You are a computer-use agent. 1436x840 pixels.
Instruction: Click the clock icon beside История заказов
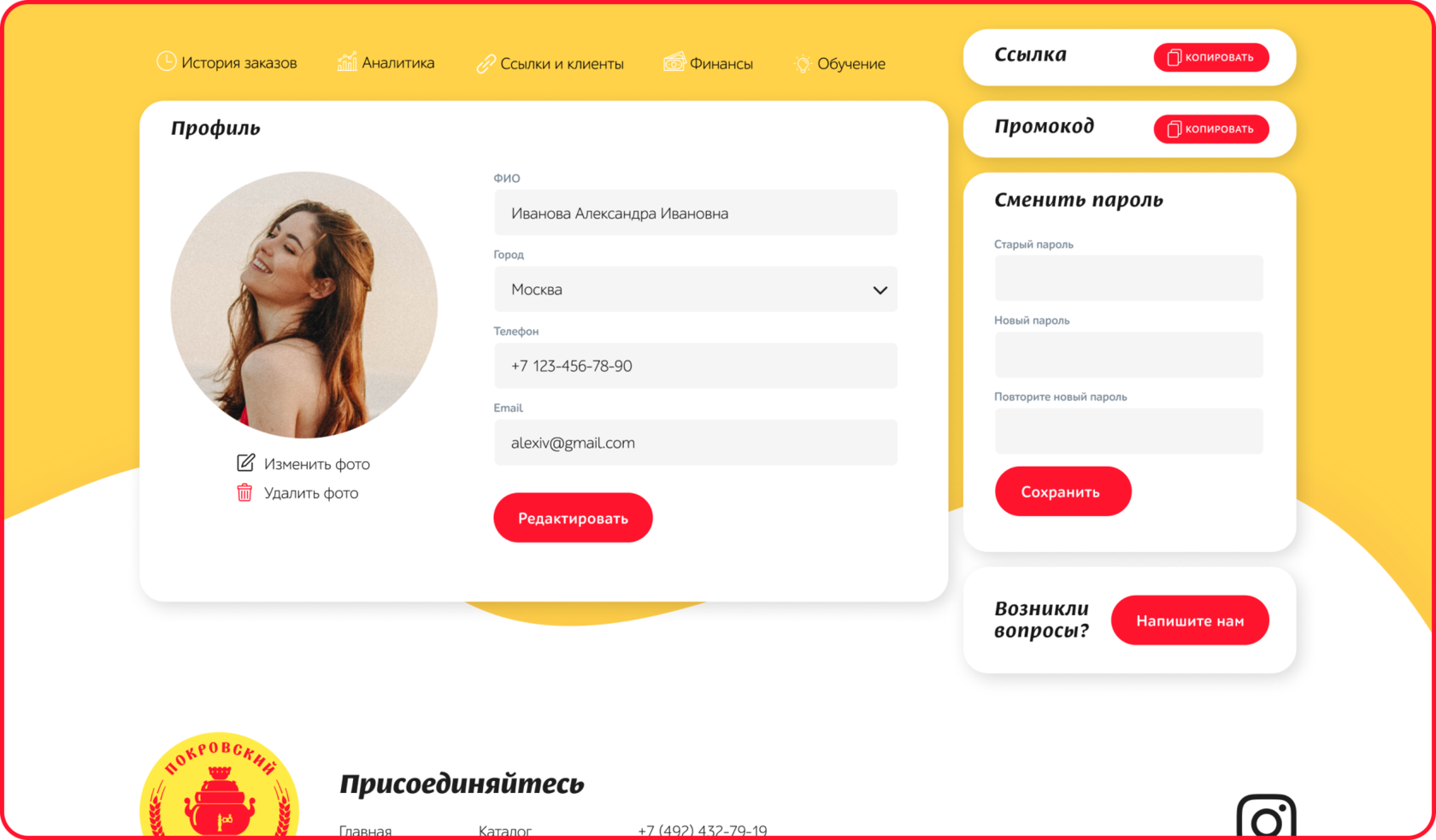click(166, 62)
